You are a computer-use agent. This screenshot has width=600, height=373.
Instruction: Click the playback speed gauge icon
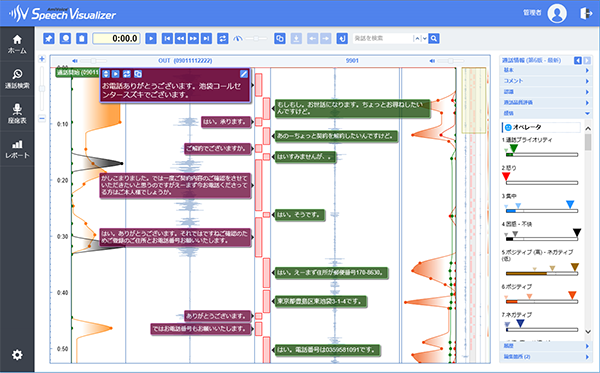click(238, 38)
